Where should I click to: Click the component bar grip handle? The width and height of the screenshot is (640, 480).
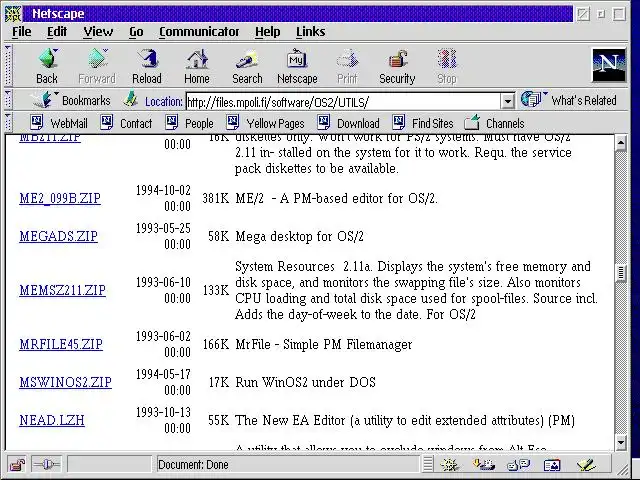click(x=428, y=464)
